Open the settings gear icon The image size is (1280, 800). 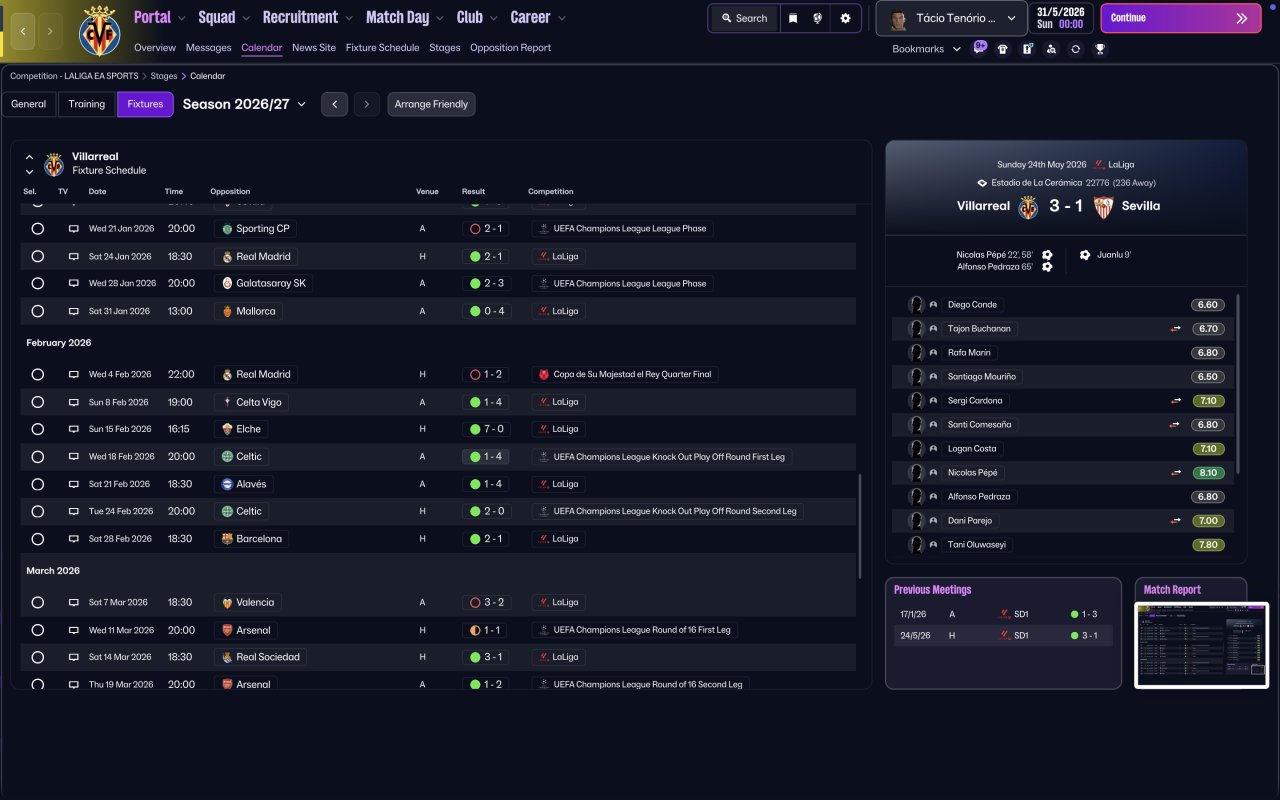(846, 18)
